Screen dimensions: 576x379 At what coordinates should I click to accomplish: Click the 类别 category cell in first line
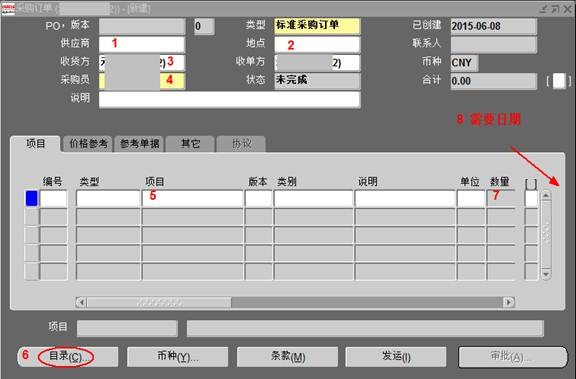(313, 198)
